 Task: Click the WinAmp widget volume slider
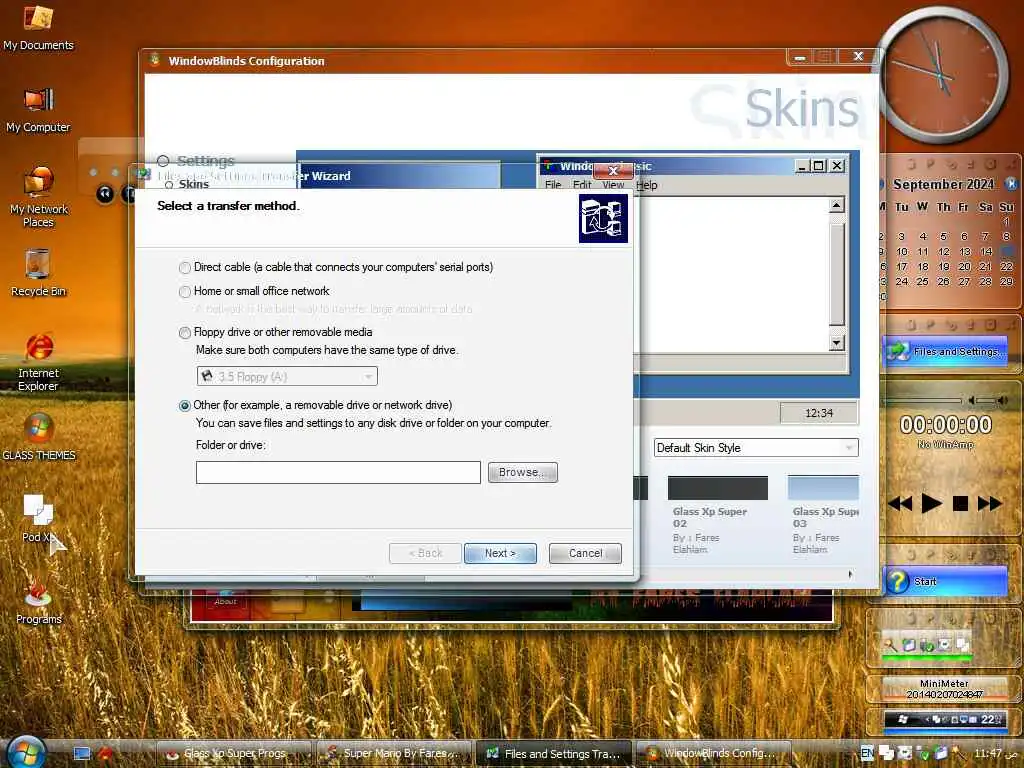pyautogui.click(x=987, y=400)
